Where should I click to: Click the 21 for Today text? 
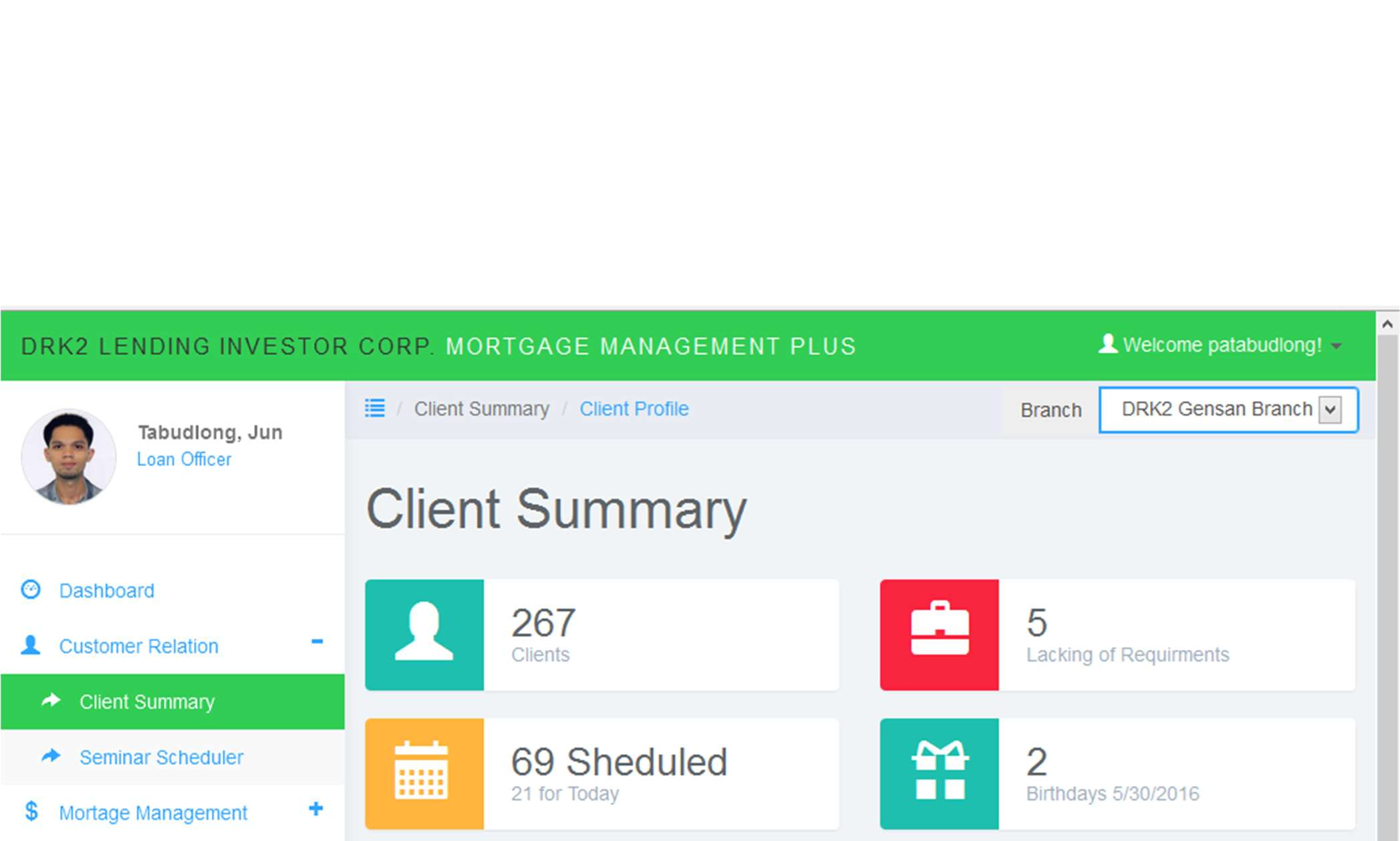[x=565, y=794]
